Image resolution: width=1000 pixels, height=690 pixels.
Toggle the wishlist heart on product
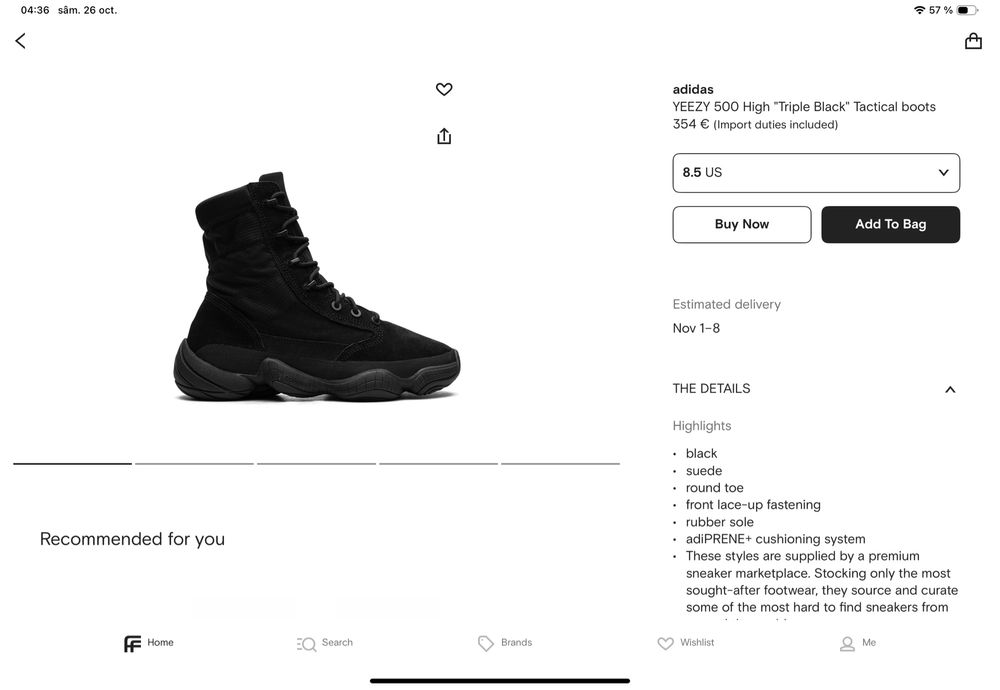pyautogui.click(x=444, y=89)
